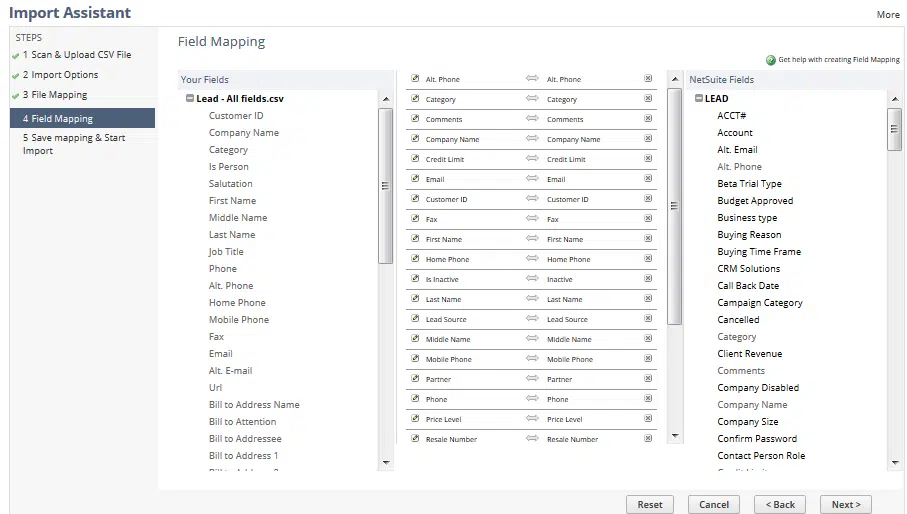Remove the Customer ID mapping row
This screenshot has width=907, height=514.
pyautogui.click(x=648, y=198)
